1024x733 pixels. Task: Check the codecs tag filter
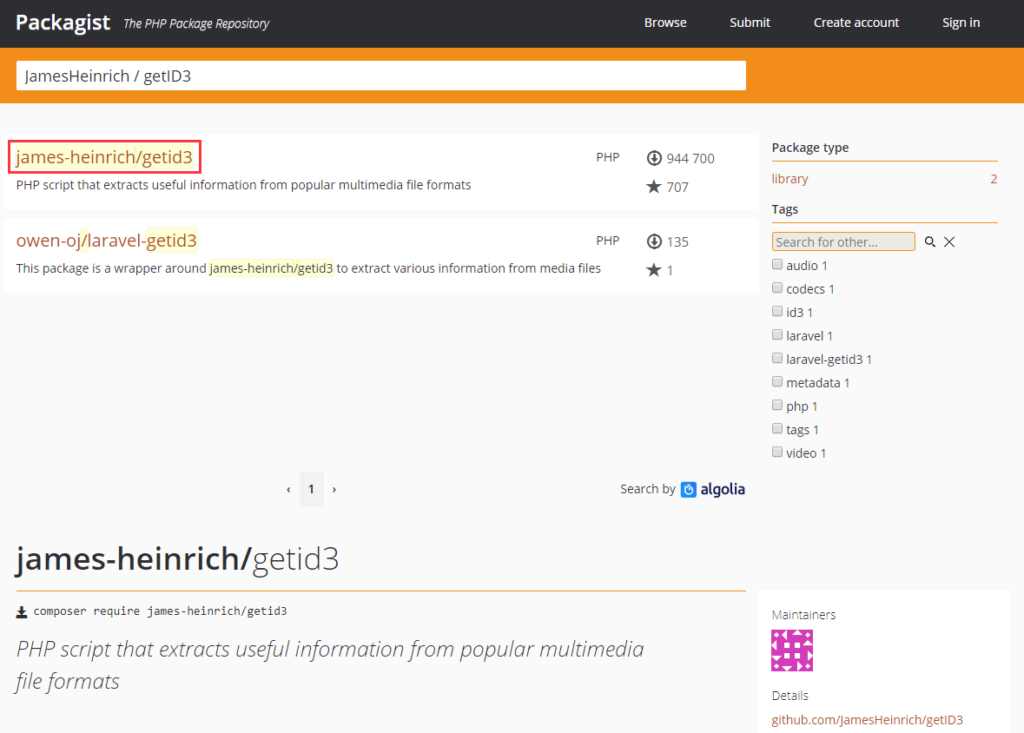pos(777,288)
